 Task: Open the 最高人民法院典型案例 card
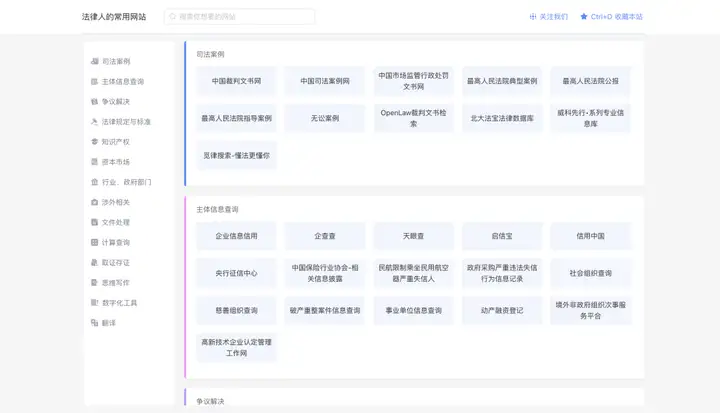click(x=502, y=81)
